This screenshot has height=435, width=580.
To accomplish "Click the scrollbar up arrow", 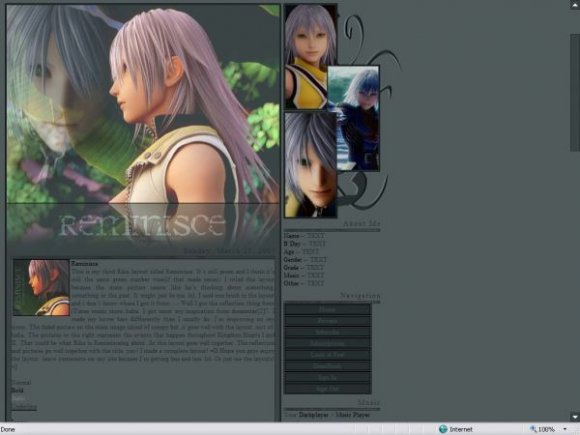I will pos(575,4).
